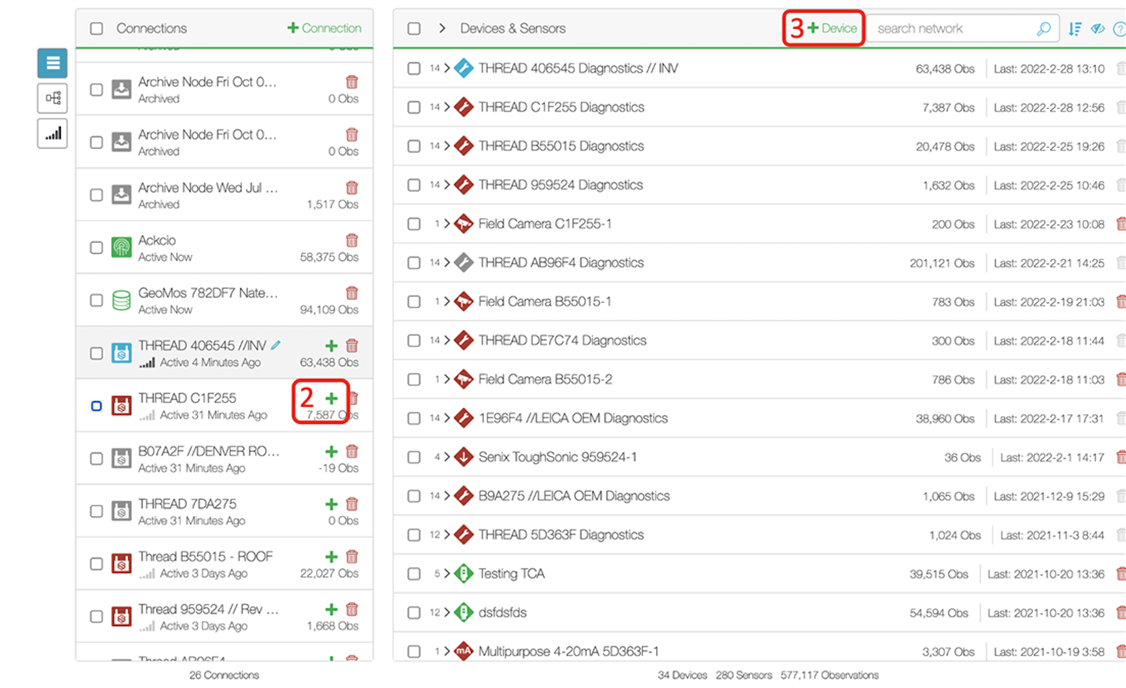Toggle the hidden-eye icon beside search
The height and width of the screenshot is (688, 1126).
click(x=1098, y=29)
